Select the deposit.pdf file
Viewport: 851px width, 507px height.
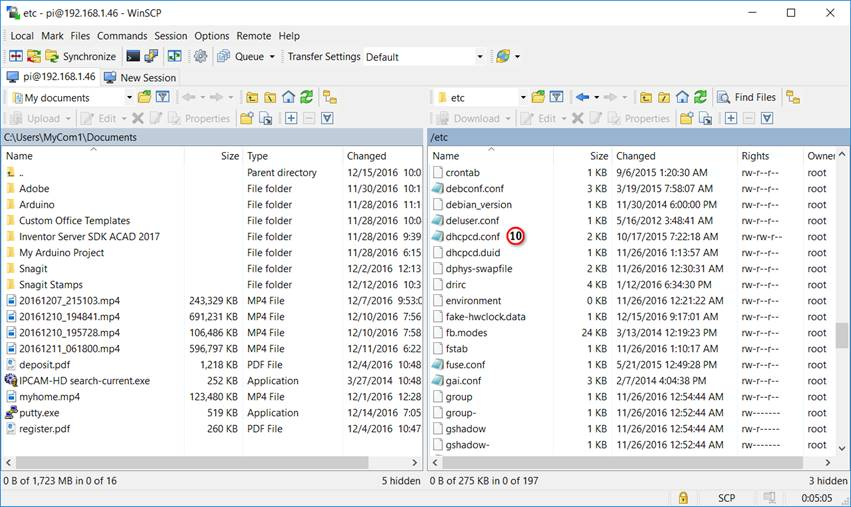45,365
